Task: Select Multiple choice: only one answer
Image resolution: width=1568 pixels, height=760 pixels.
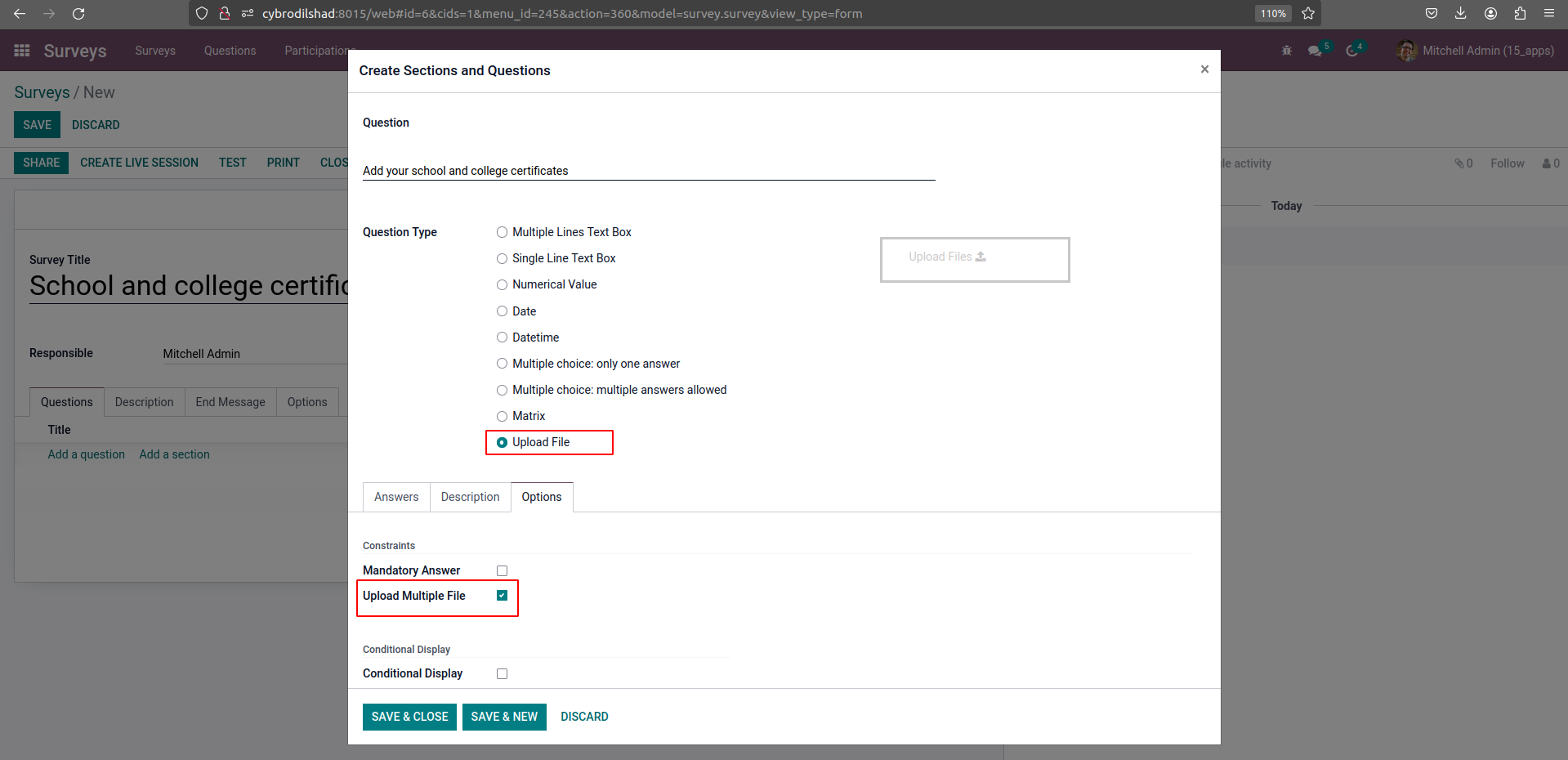Action: [502, 364]
